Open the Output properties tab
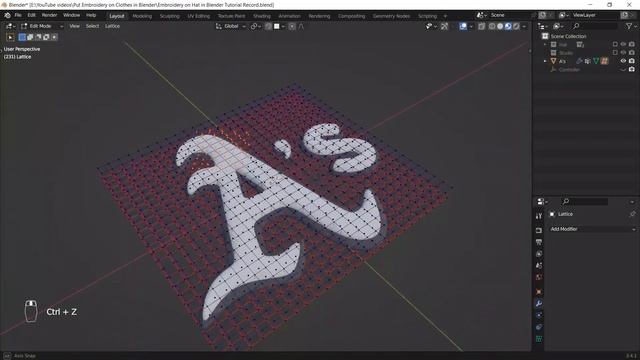The width and height of the screenshot is (640, 360). pyautogui.click(x=539, y=242)
